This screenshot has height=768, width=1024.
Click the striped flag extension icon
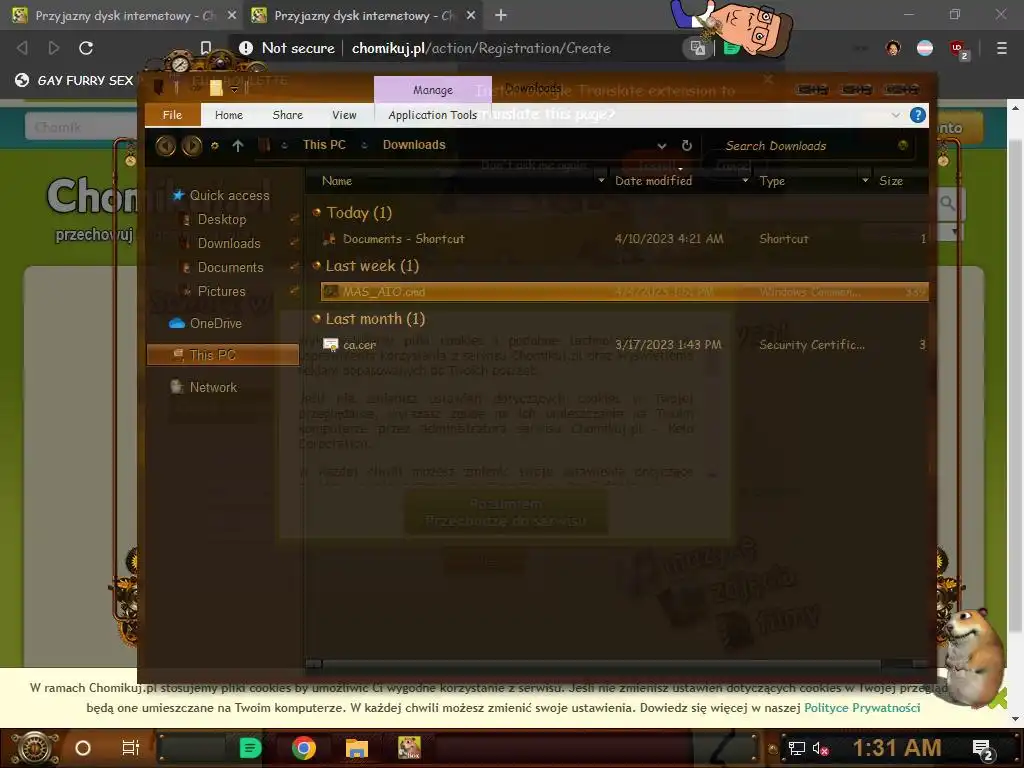coord(925,48)
